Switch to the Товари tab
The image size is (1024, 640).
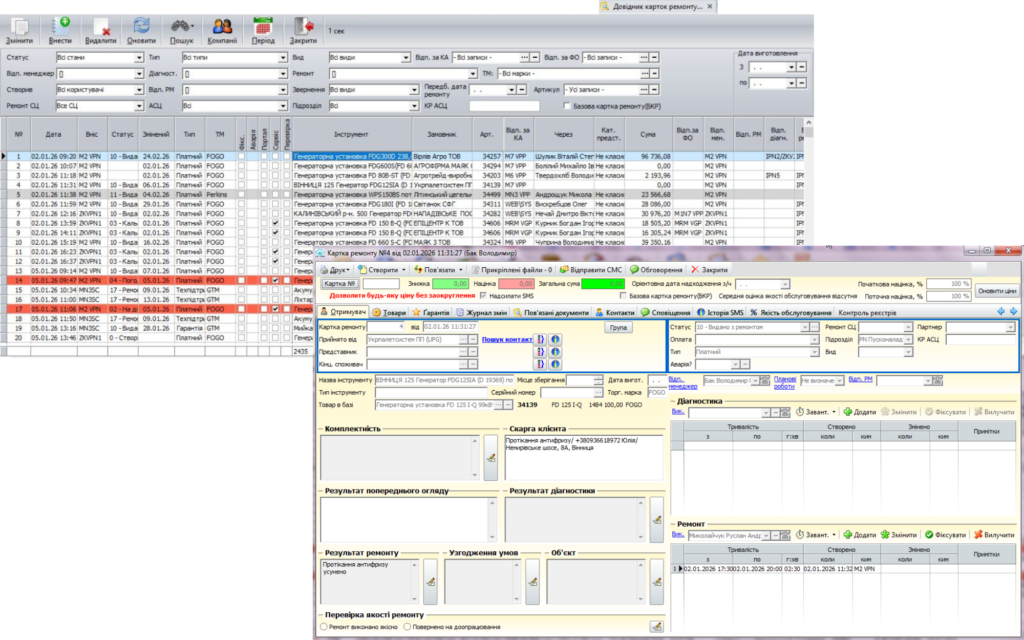point(389,313)
